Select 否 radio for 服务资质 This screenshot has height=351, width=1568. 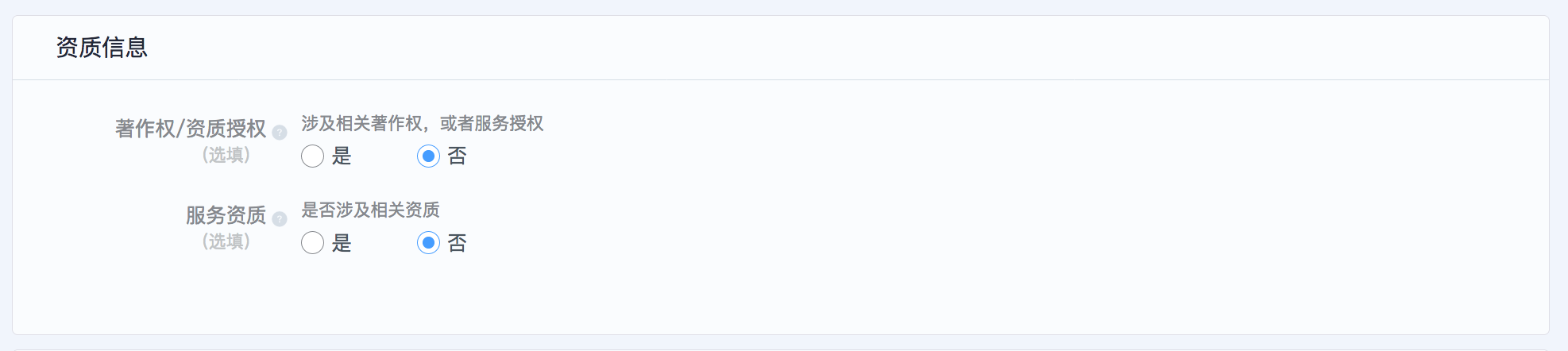click(x=428, y=243)
